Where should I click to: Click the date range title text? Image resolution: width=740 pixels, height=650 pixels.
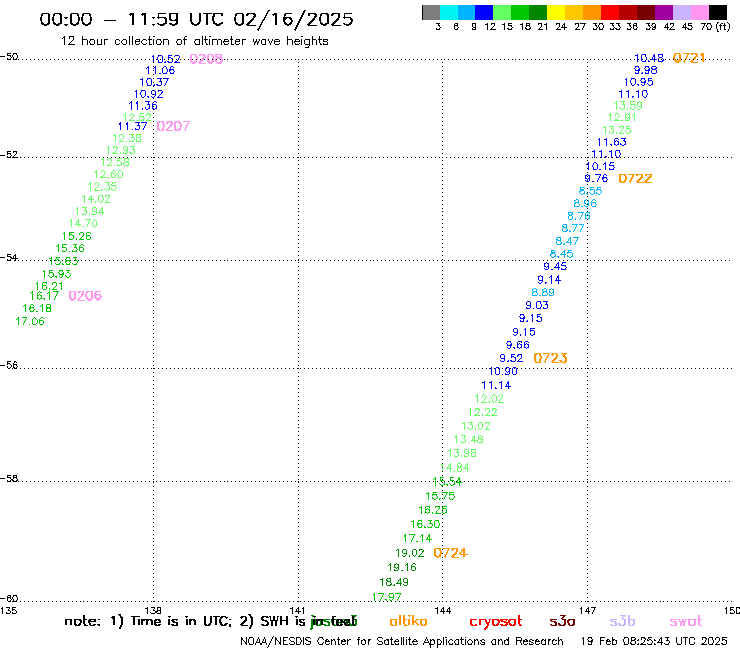196,19
